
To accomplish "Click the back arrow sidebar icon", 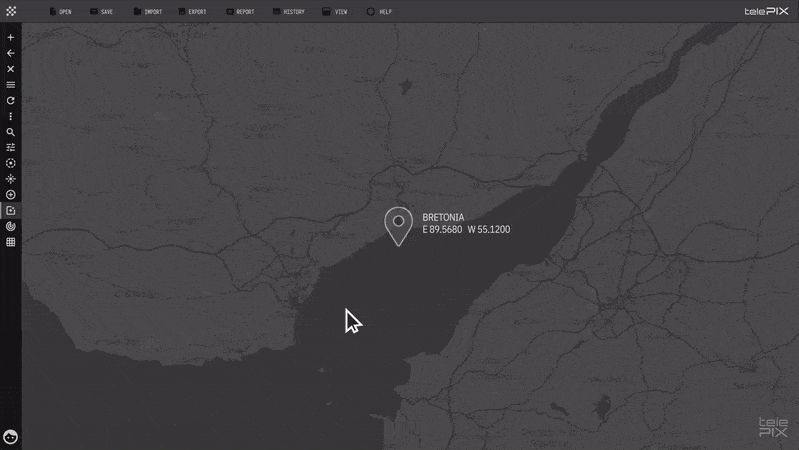I will [11, 53].
